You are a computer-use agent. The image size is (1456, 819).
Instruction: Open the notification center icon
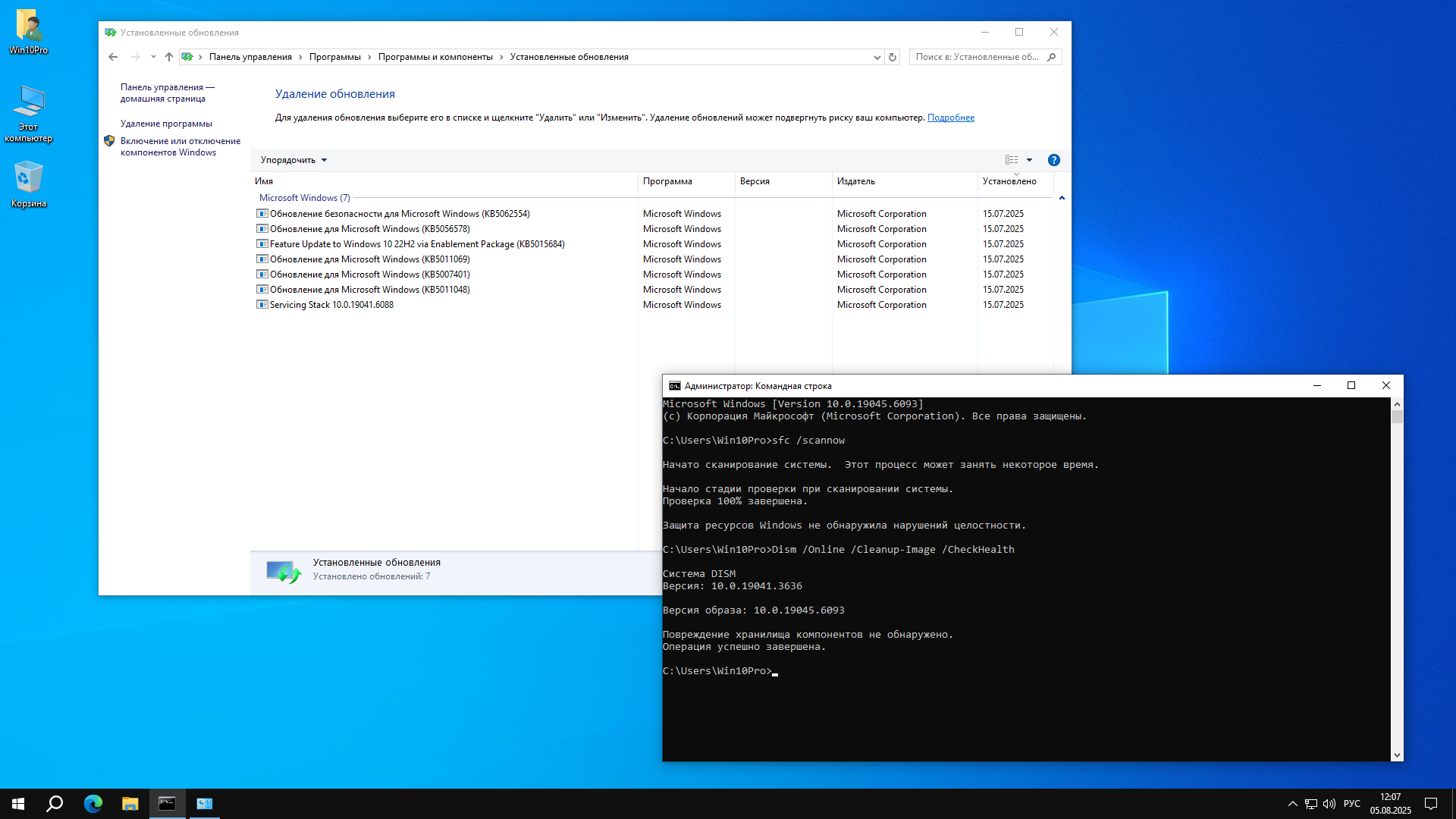coord(1431,804)
